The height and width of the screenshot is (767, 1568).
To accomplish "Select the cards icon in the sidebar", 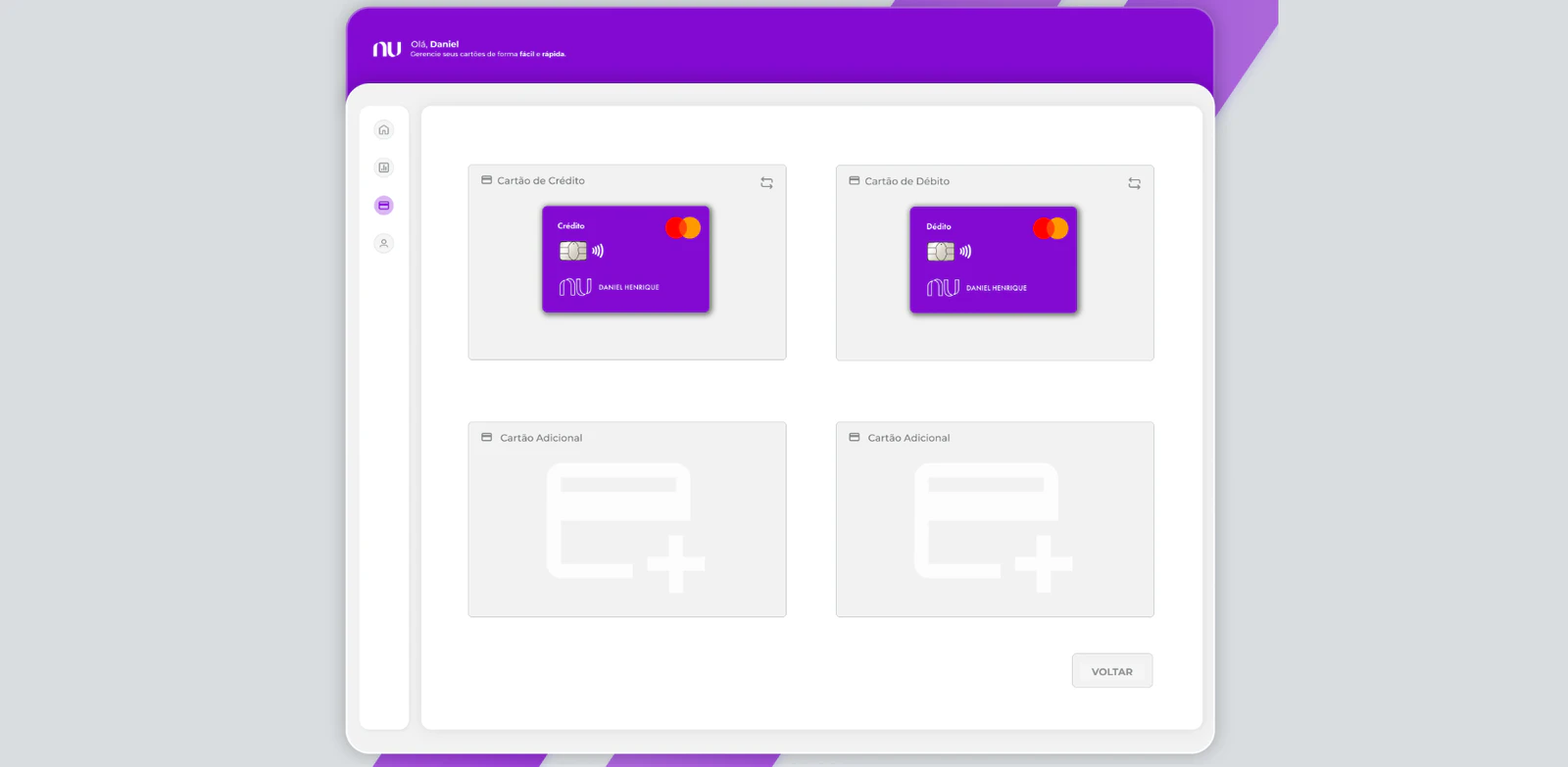I will coord(384,206).
